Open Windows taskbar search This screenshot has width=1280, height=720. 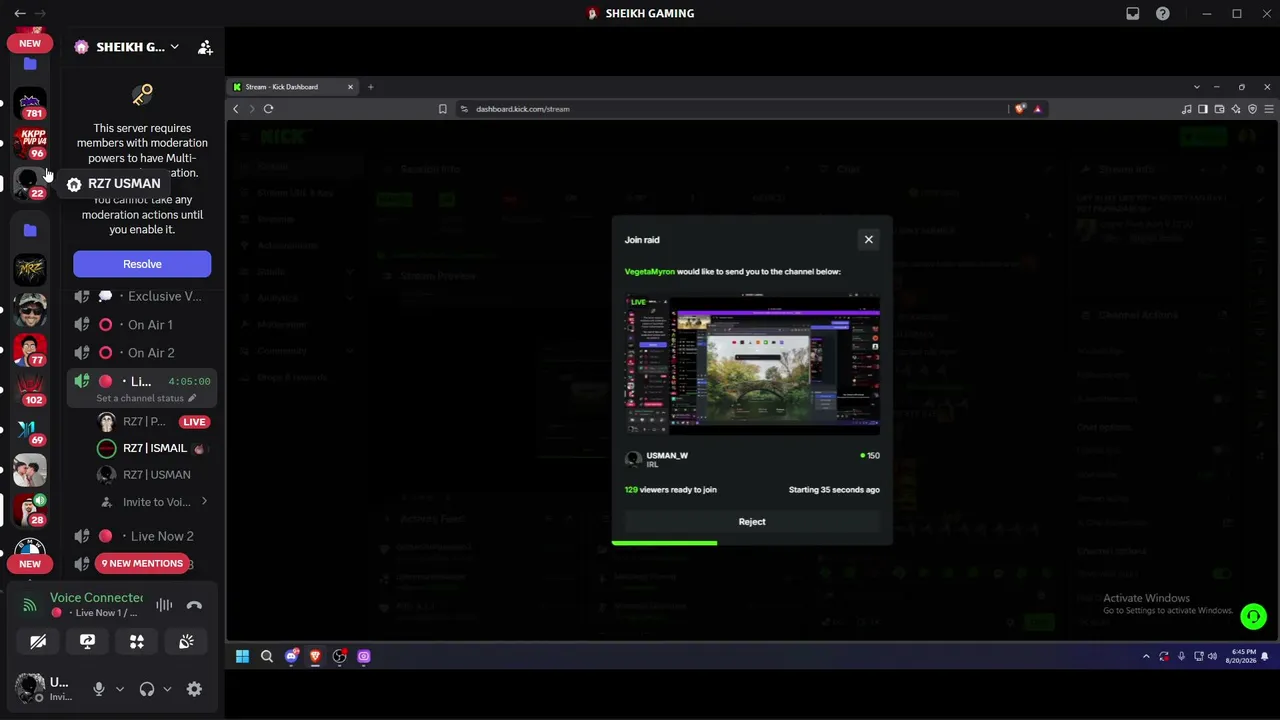267,656
